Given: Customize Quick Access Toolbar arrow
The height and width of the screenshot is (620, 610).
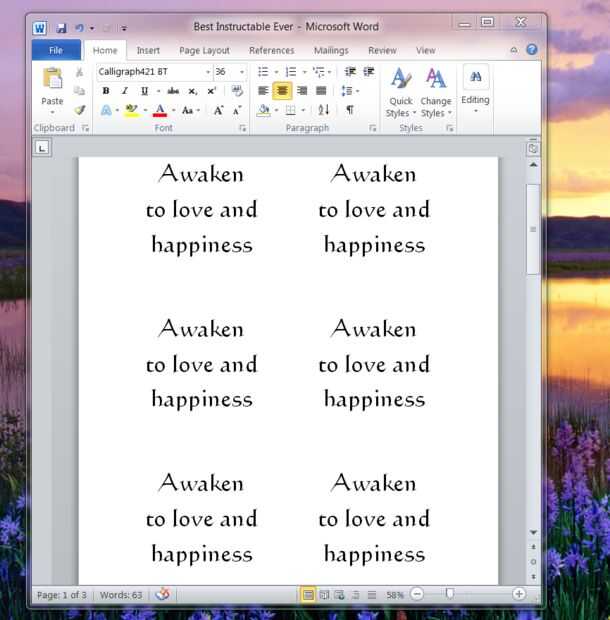Looking at the screenshot, I should pyautogui.click(x=124, y=28).
